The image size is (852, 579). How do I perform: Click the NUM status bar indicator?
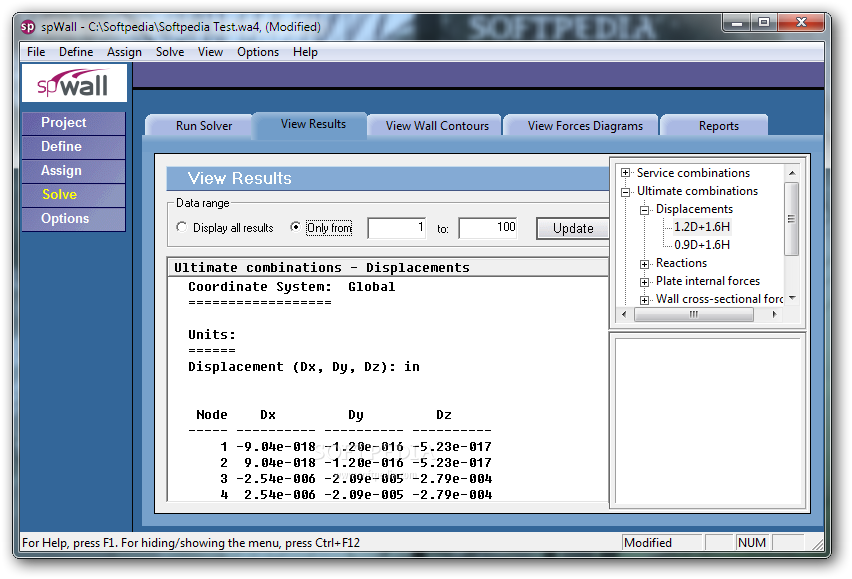[x=752, y=543]
